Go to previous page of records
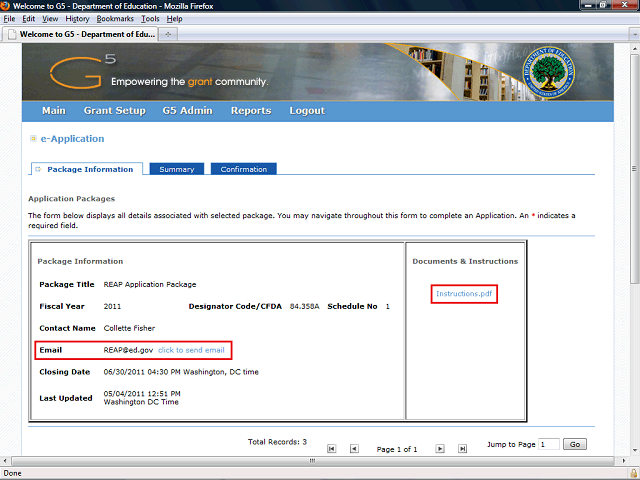The height and width of the screenshot is (480, 640). [354, 449]
